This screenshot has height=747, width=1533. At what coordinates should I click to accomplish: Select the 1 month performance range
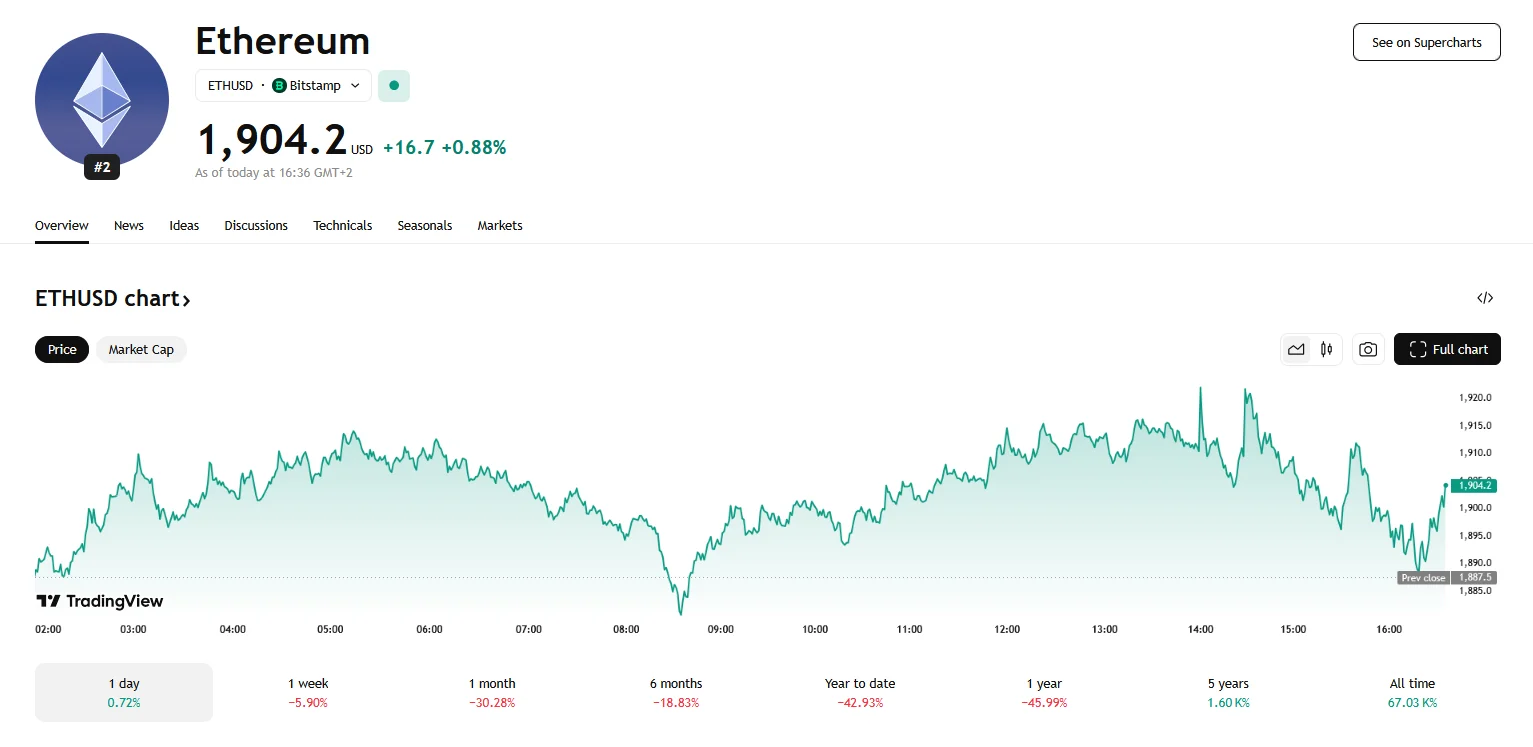(492, 692)
